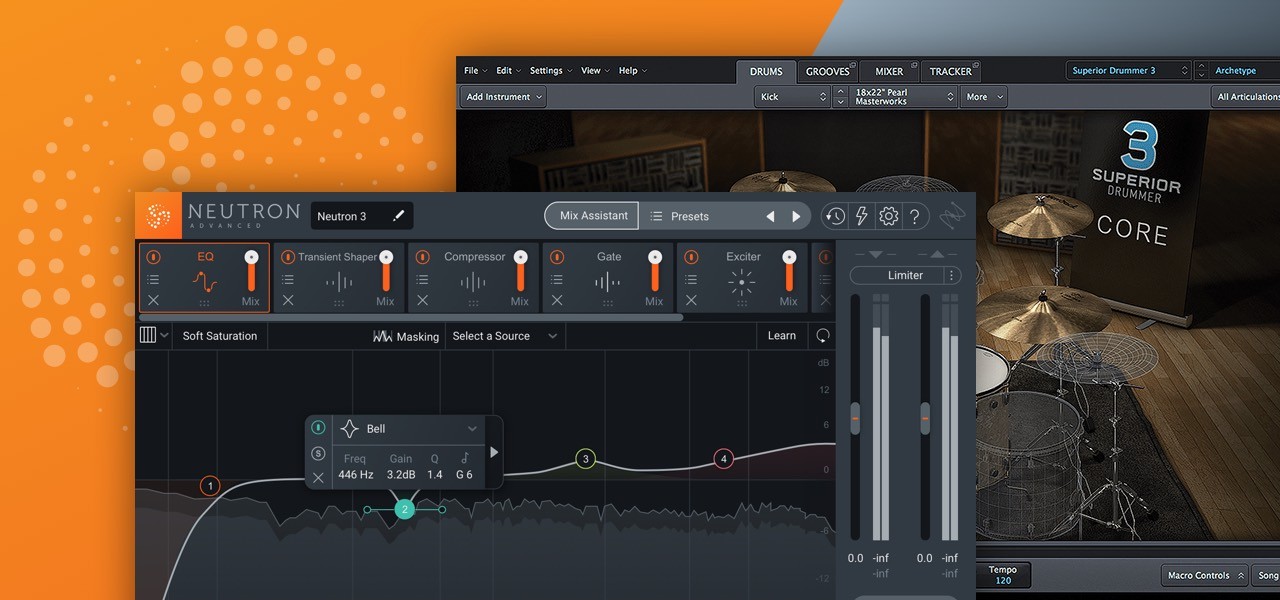Open Neutron settings gear icon
1280x600 pixels.
pyautogui.click(x=888, y=216)
